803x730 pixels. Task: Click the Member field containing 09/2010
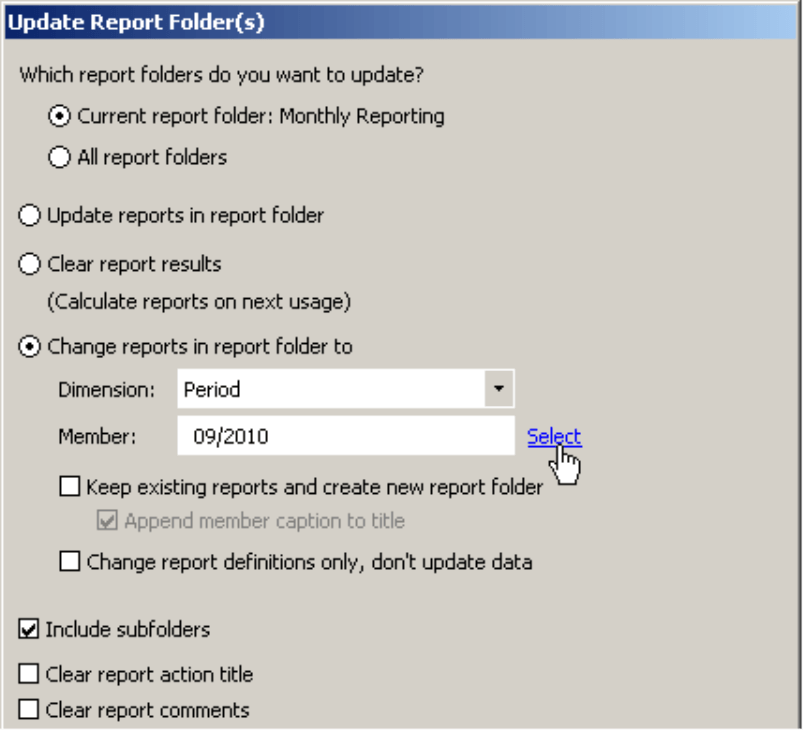346,436
